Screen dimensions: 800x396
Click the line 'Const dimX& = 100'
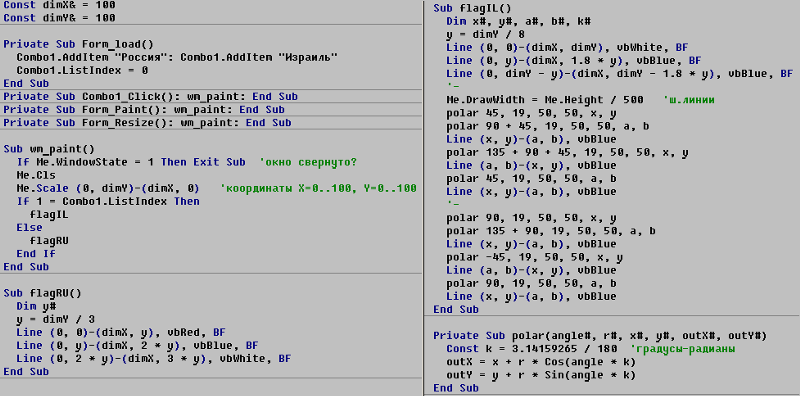(59, 5)
